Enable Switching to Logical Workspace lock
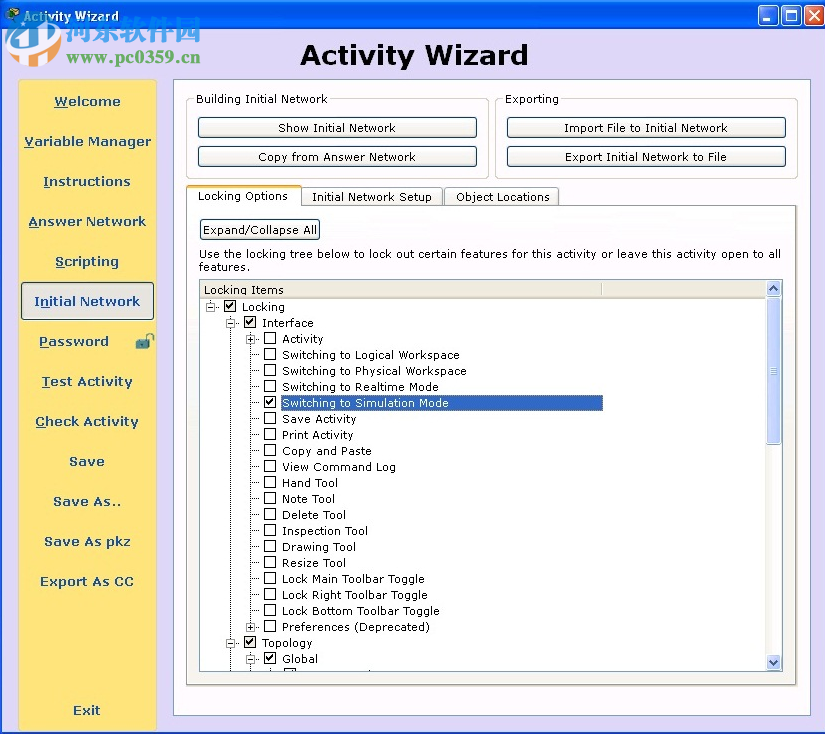The width and height of the screenshot is (825, 734). pos(270,354)
